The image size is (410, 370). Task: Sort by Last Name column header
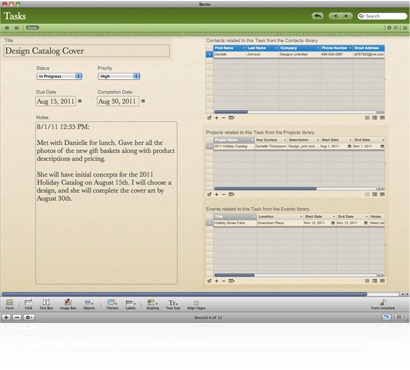pos(262,48)
